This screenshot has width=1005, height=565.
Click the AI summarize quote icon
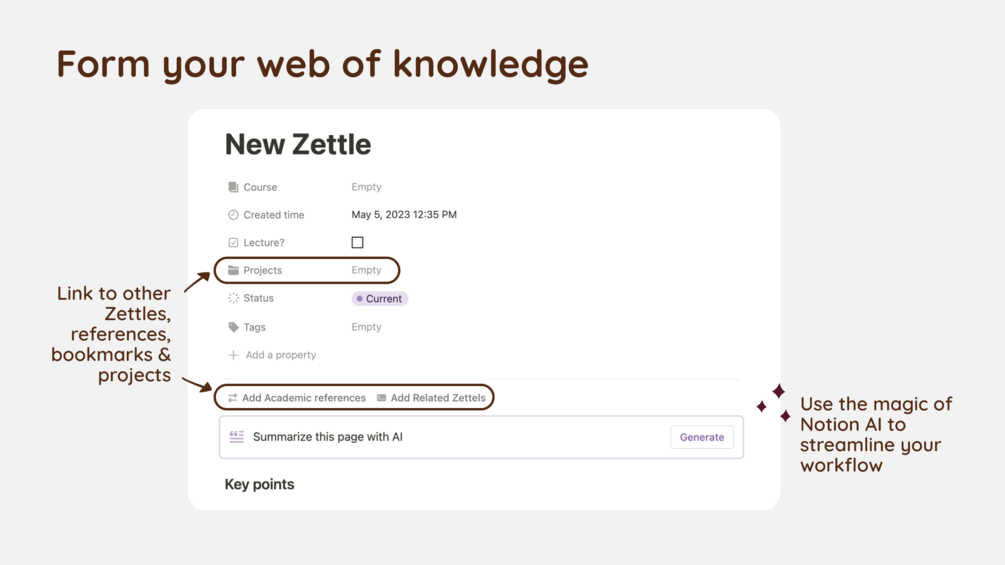[x=237, y=437]
